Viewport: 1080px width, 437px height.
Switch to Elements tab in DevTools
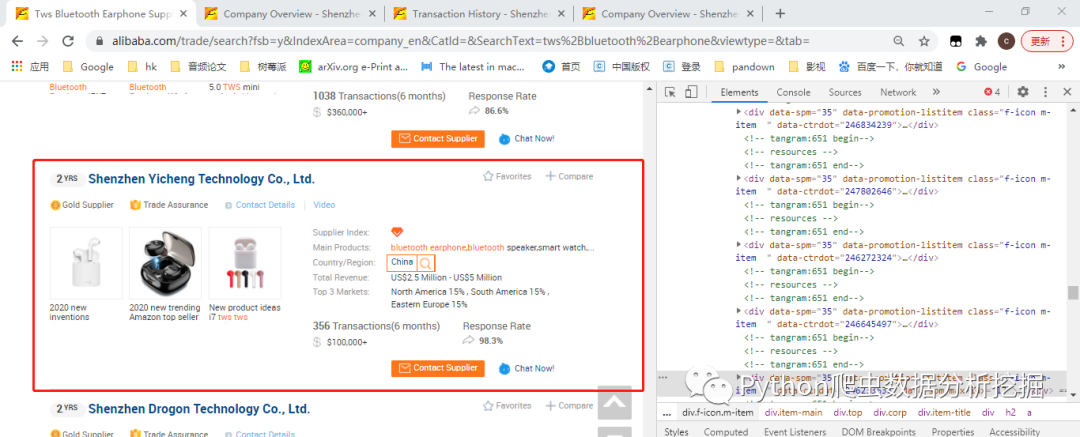pyautogui.click(x=739, y=92)
